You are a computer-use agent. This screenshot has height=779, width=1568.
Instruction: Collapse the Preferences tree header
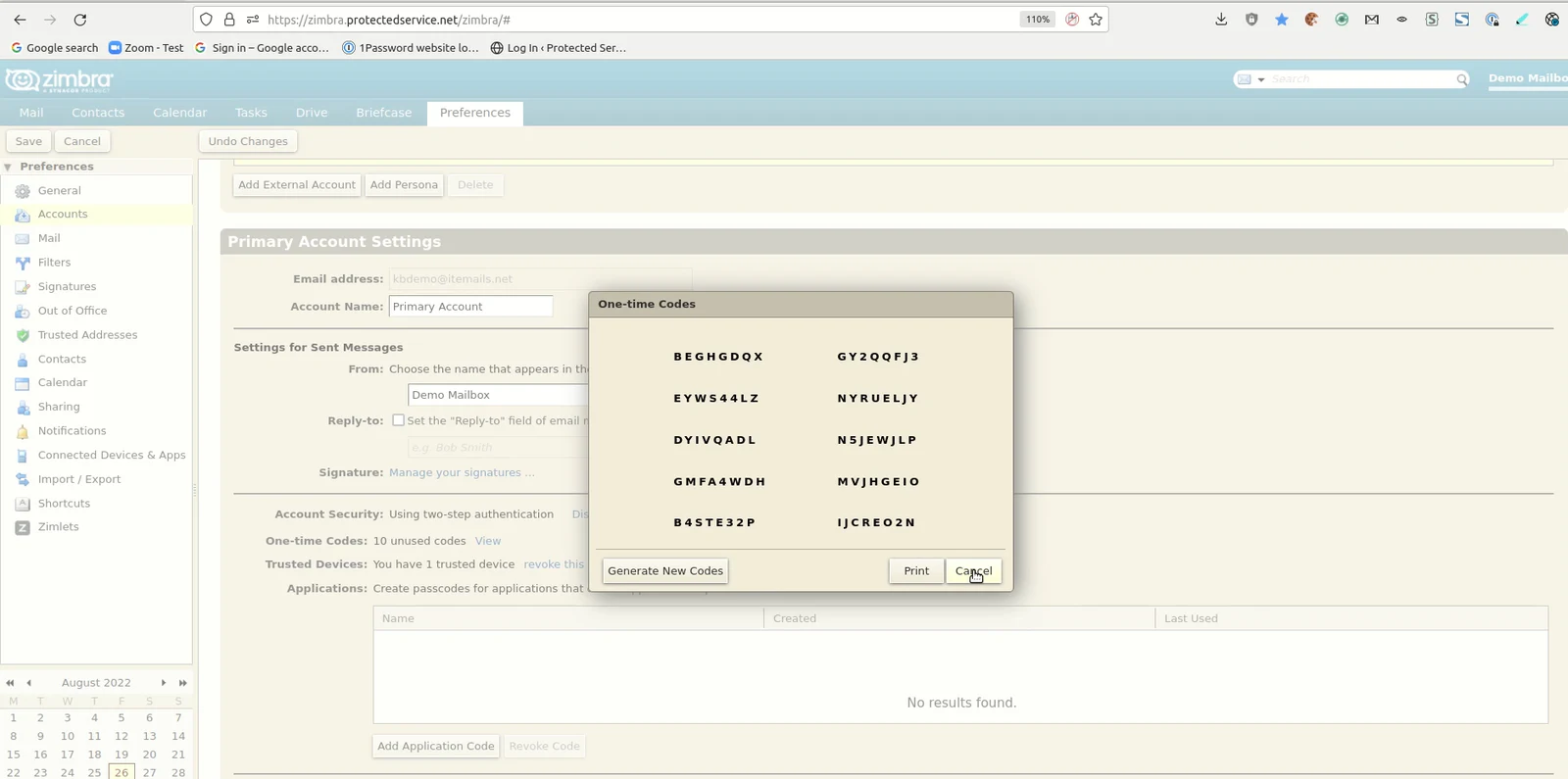tap(8, 168)
